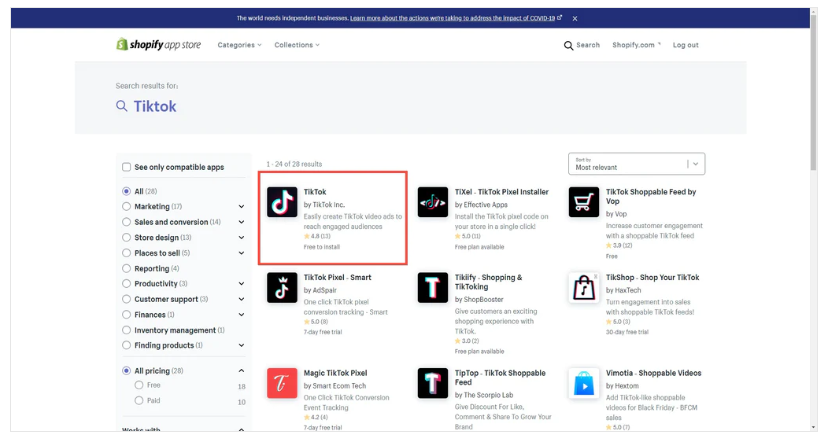Screen dimensions: 825x439
Task: Check See only compatible apps
Action: point(126,167)
